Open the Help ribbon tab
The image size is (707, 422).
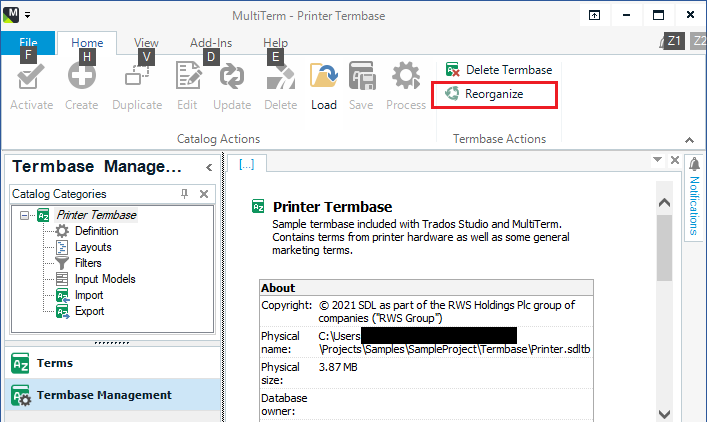[x=275, y=43]
